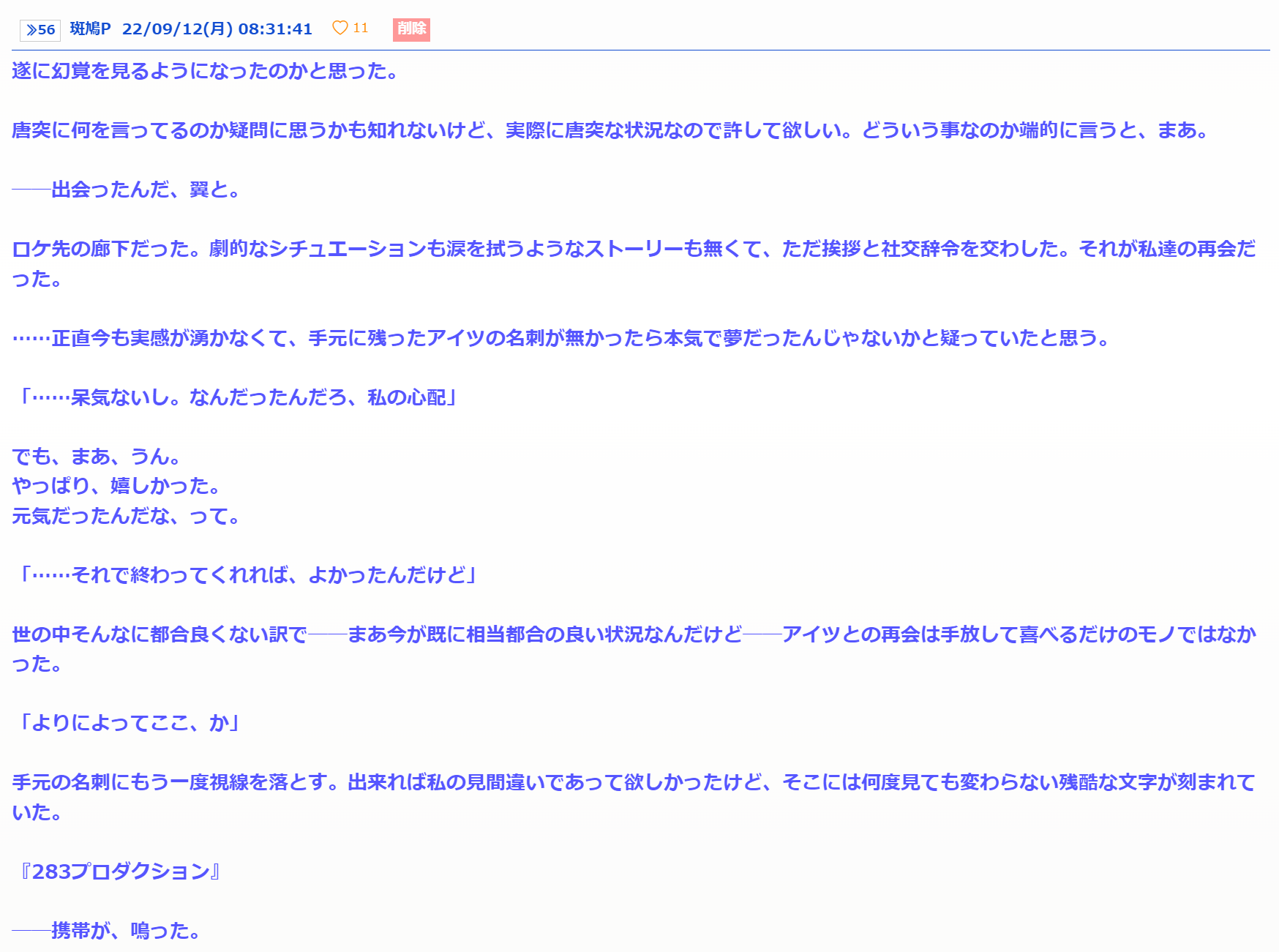The width and height of the screenshot is (1279, 952).
Task: Select line starting ……正直今も実感が湧かなくて
Action: click(562, 338)
